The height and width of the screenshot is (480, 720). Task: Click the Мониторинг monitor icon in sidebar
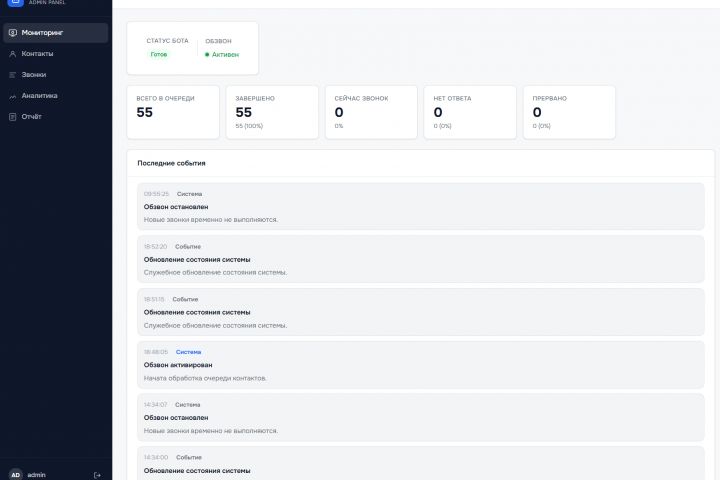[12, 33]
